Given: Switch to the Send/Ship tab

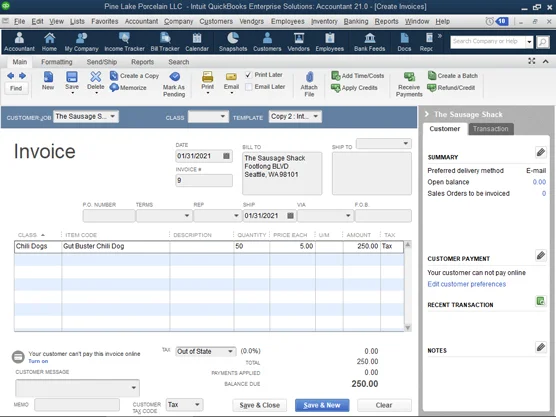Looking at the screenshot, I should pyautogui.click(x=102, y=62).
